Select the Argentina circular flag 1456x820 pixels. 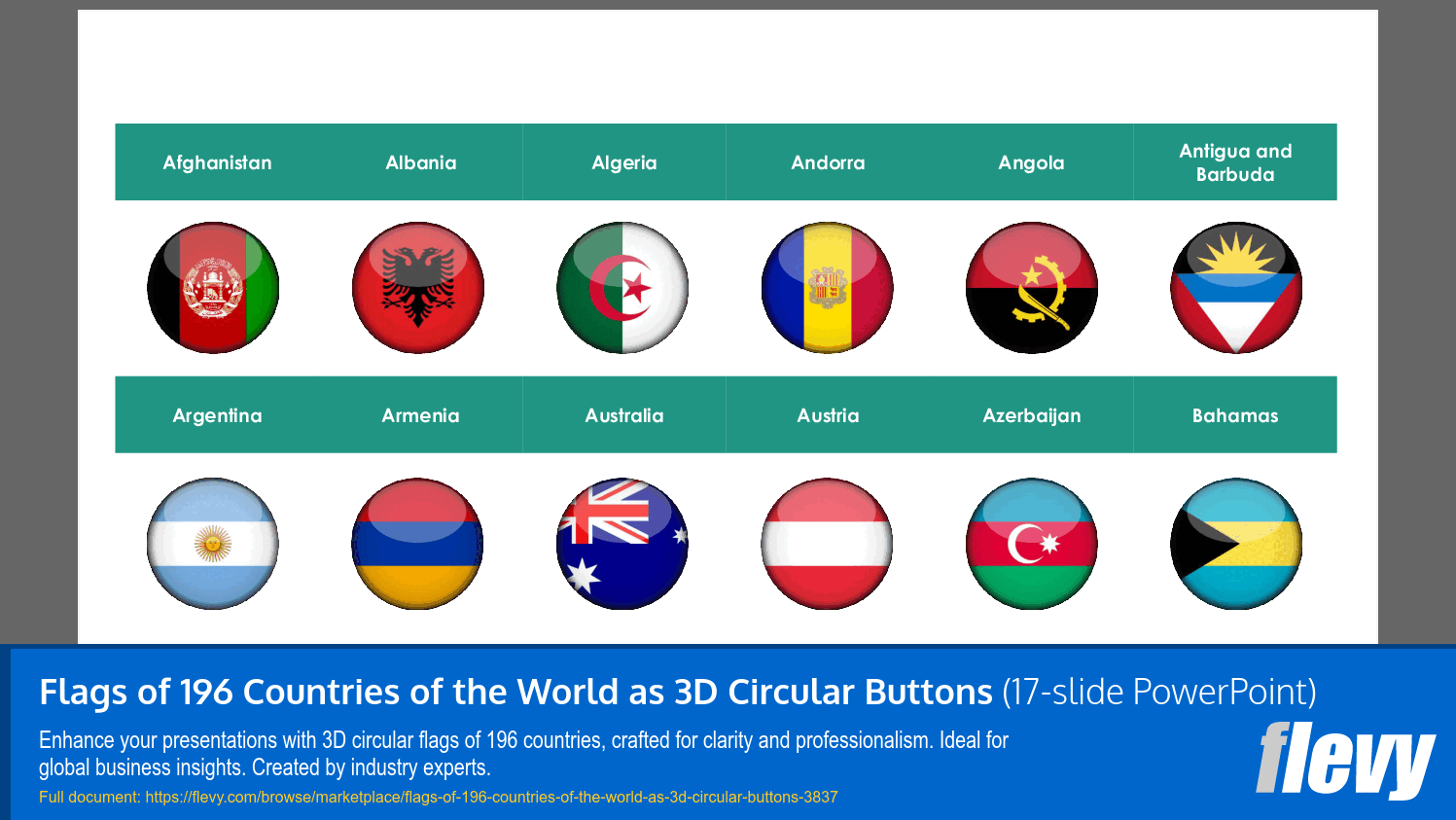point(213,544)
